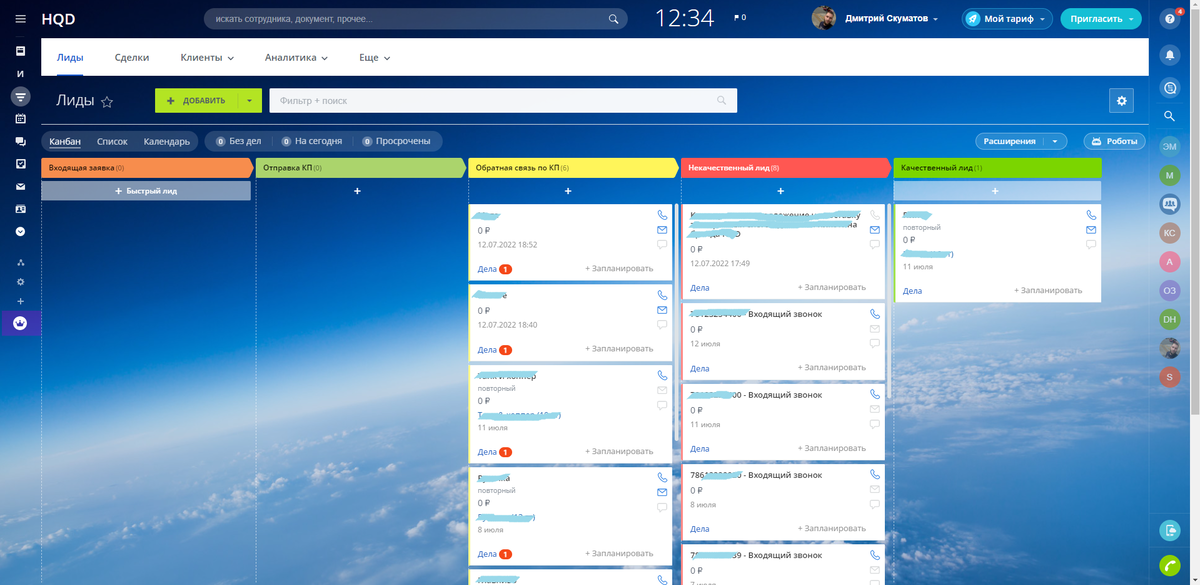Open the calendar icon in left sidebar
Viewport: 1200px width, 585px height.
tap(20, 119)
